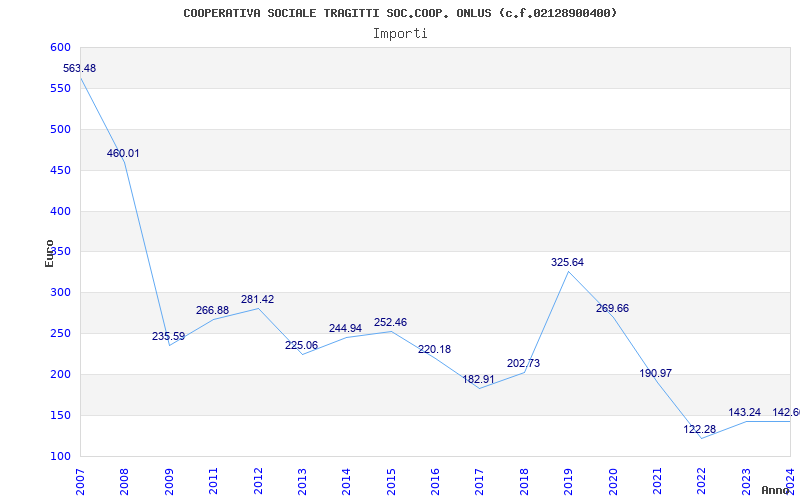
Task: Click the 281.42 data label
Action: pyautogui.click(x=257, y=299)
